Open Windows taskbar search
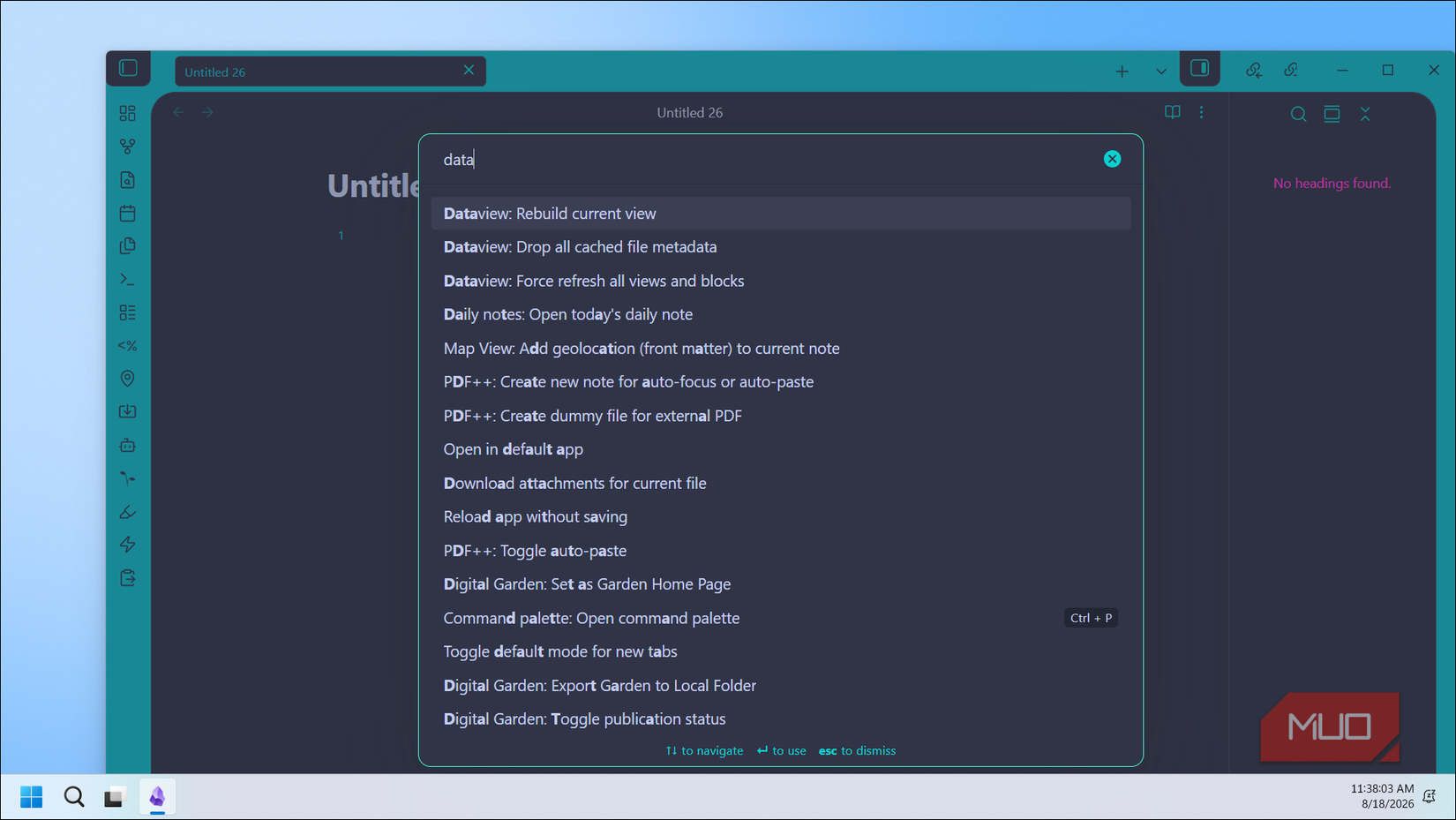The width and height of the screenshot is (1456, 820). coord(74,797)
